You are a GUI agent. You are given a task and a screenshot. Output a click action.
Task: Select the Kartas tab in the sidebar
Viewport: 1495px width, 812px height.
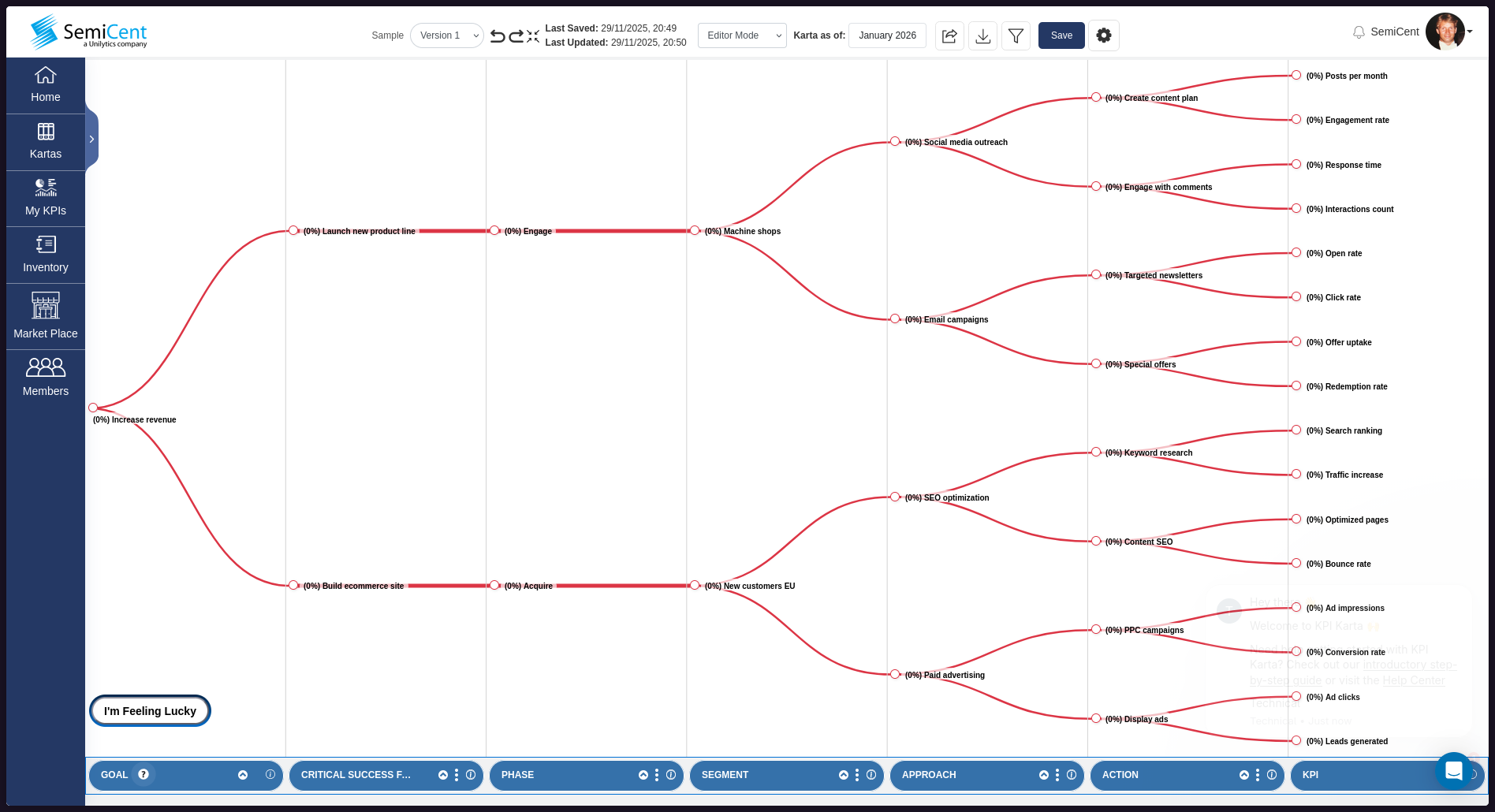pyautogui.click(x=45, y=140)
